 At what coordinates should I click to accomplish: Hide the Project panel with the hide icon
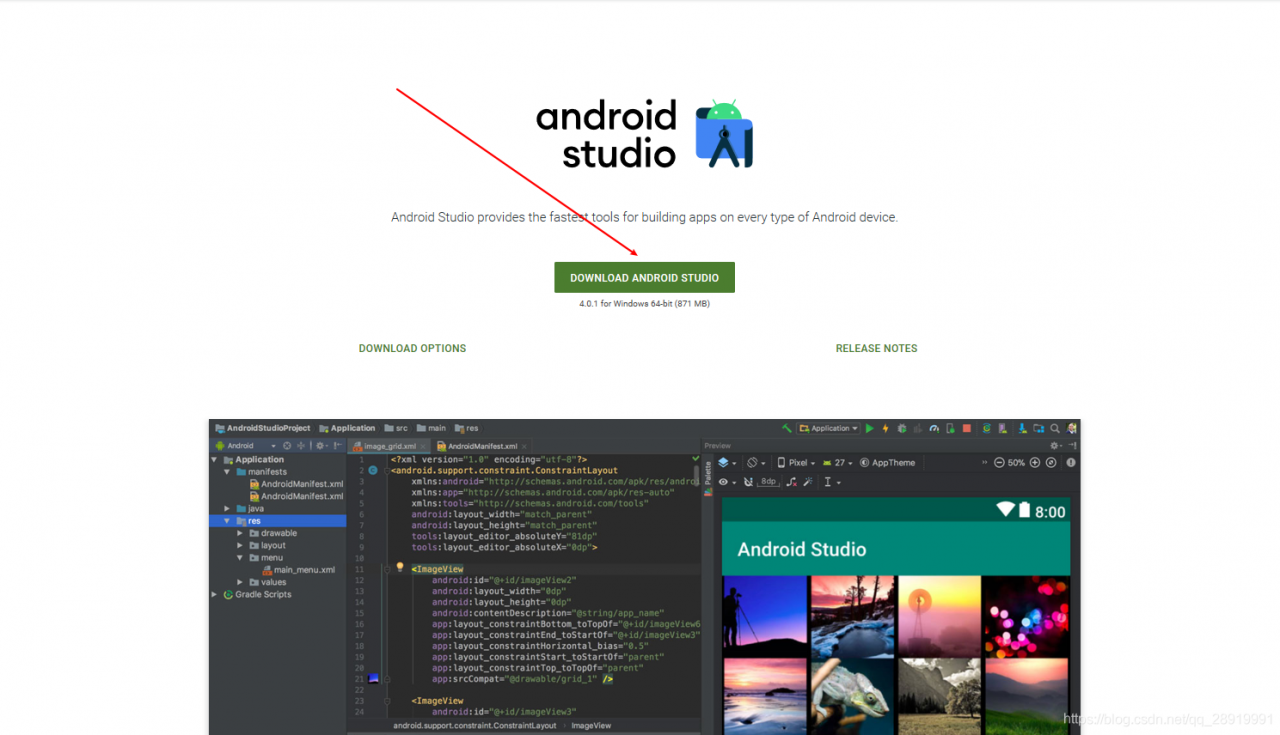[x=338, y=446]
